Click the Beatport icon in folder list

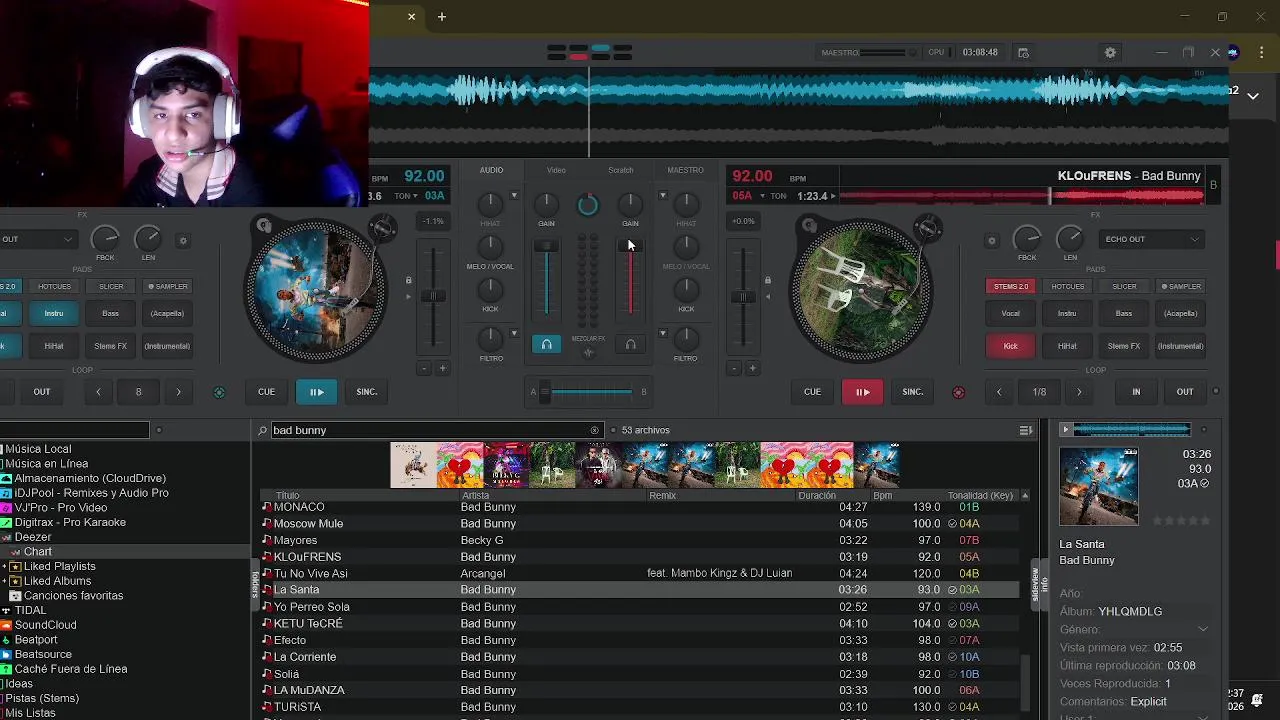coord(6,640)
